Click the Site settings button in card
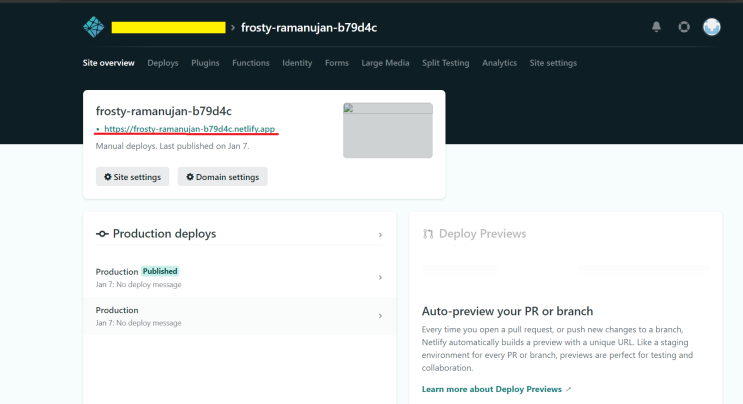This screenshot has width=743, height=404. tap(132, 177)
